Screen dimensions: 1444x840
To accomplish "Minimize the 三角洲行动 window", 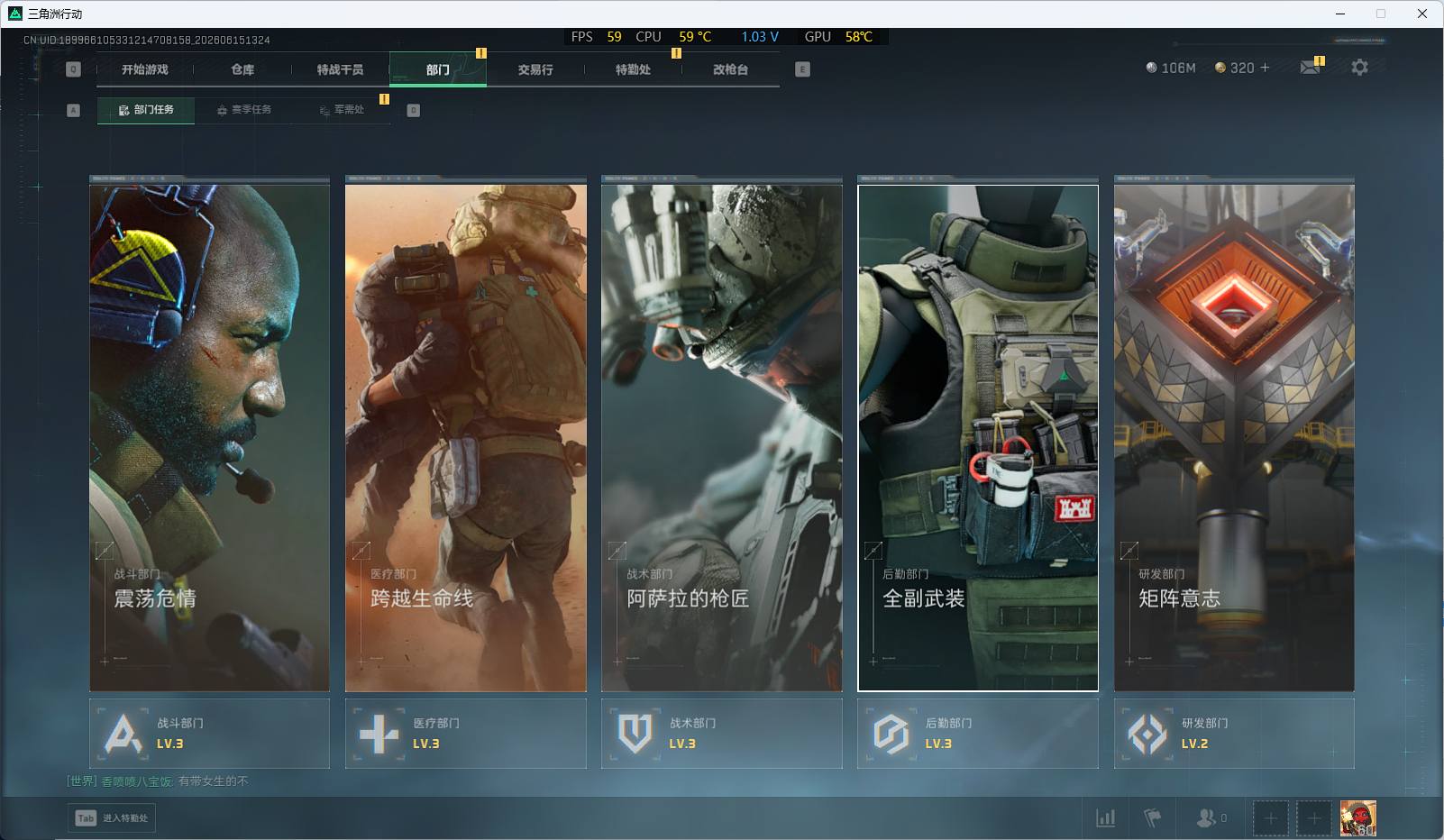I will tap(1340, 14).
